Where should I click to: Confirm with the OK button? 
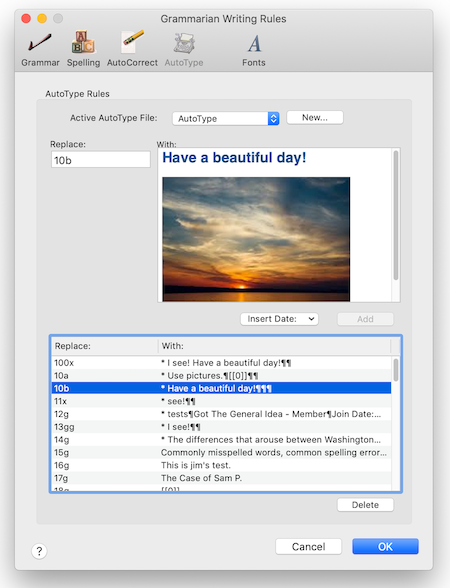(x=385, y=547)
